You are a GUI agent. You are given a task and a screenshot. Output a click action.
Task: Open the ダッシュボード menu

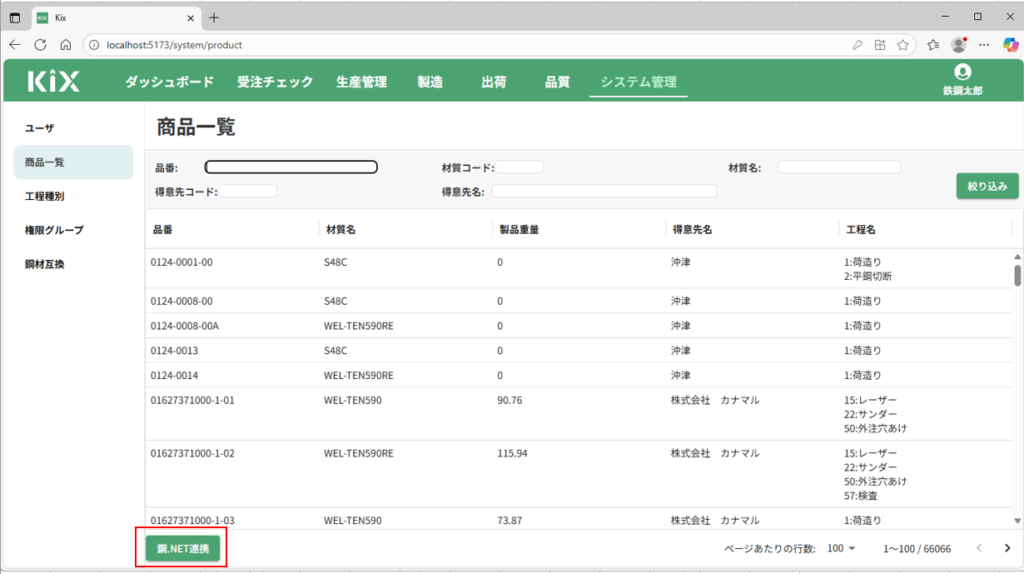(x=169, y=82)
